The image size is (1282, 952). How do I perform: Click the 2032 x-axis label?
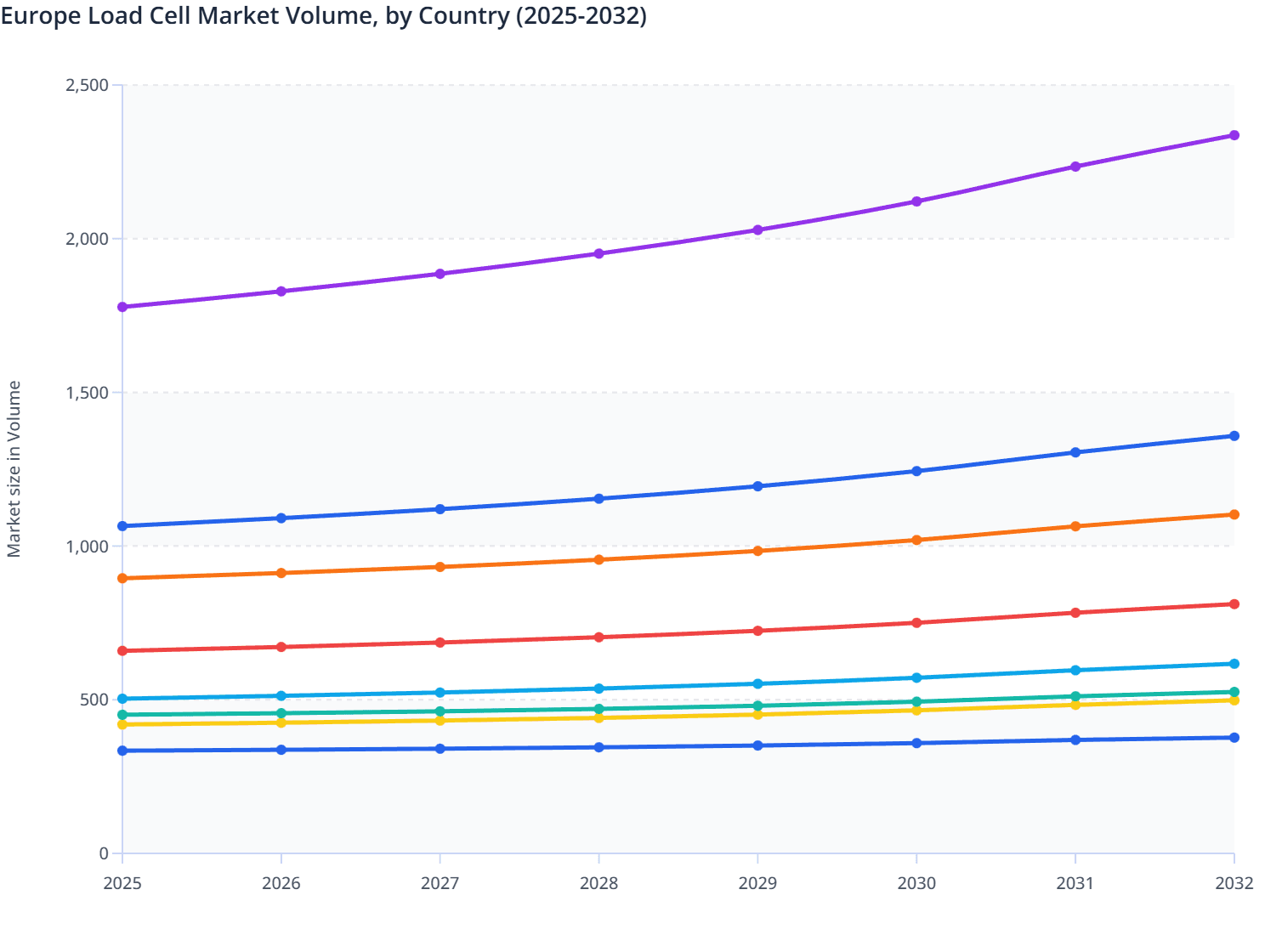pyautogui.click(x=1234, y=884)
